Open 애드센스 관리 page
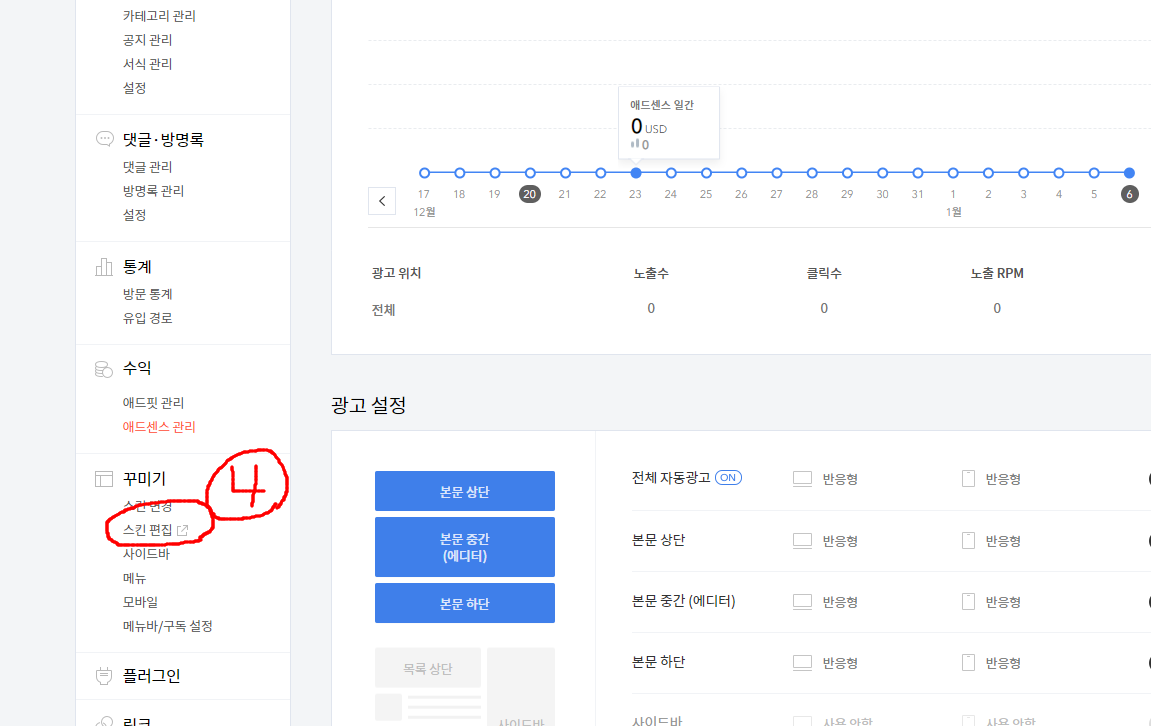The image size is (1151, 726). (159, 426)
